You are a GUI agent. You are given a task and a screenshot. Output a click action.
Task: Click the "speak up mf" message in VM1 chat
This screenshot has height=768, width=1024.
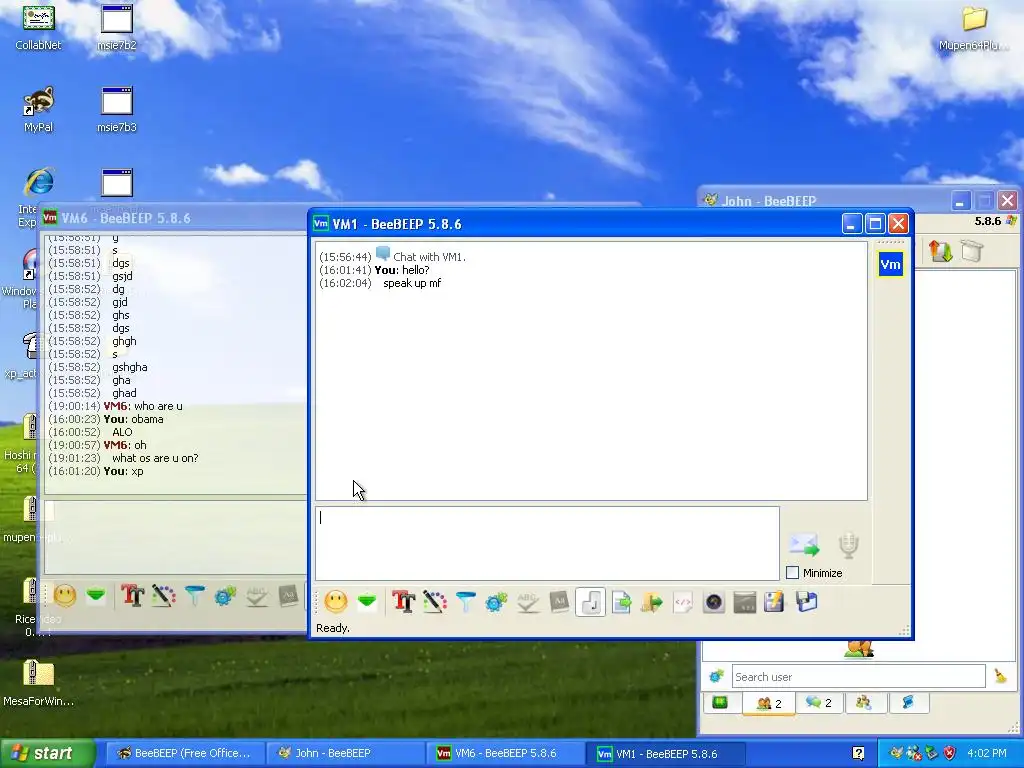(x=412, y=283)
